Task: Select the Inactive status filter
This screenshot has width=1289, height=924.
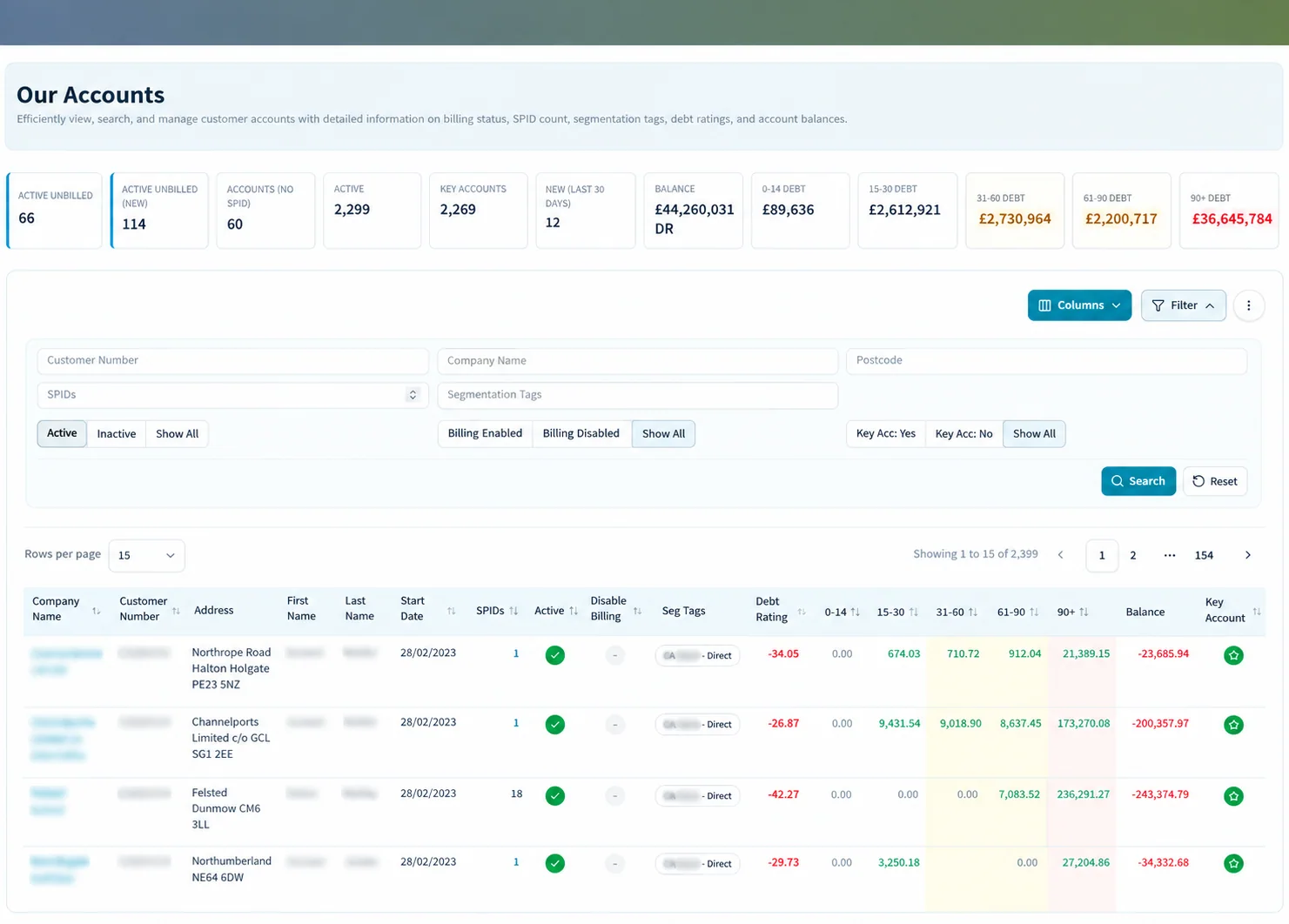Action: click(117, 433)
